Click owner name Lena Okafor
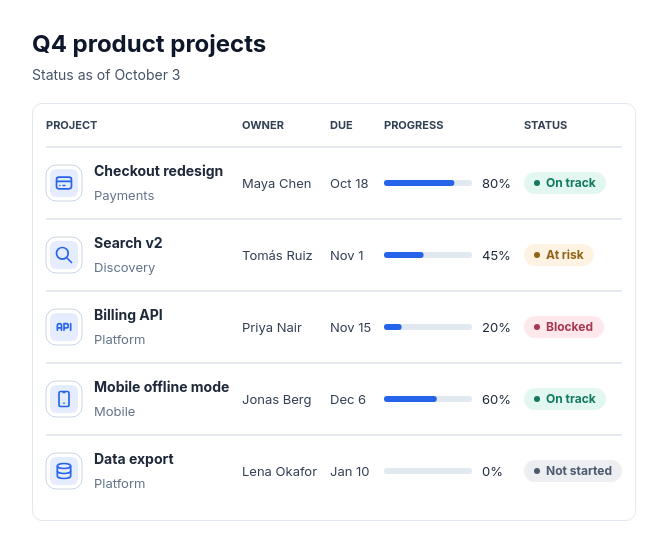668x553 pixels. 279,472
